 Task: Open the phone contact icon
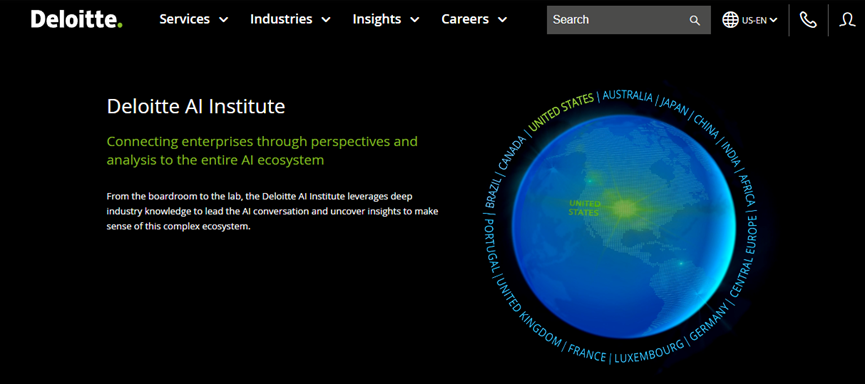click(x=808, y=20)
